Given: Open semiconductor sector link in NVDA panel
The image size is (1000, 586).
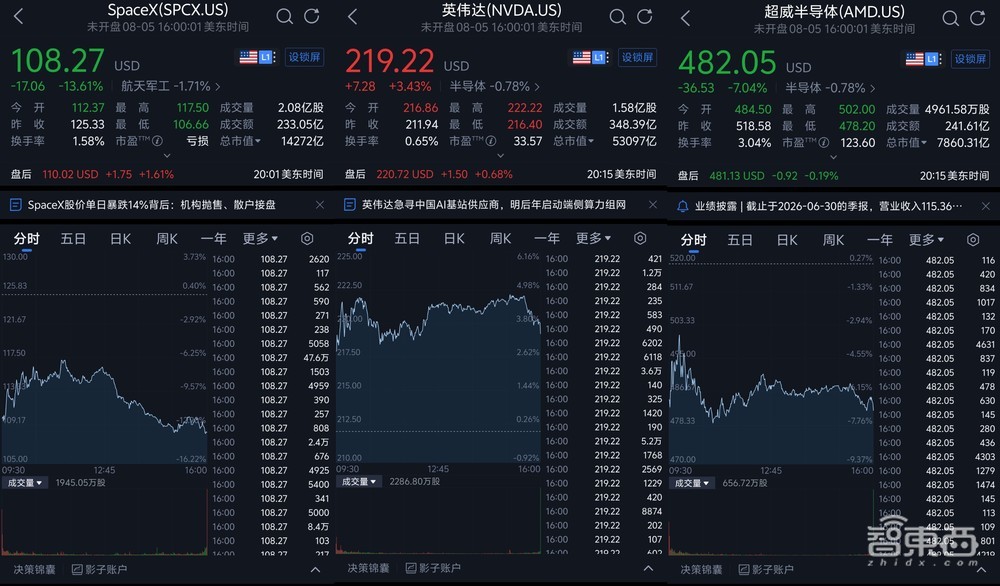Looking at the screenshot, I should pyautogui.click(x=494, y=86).
